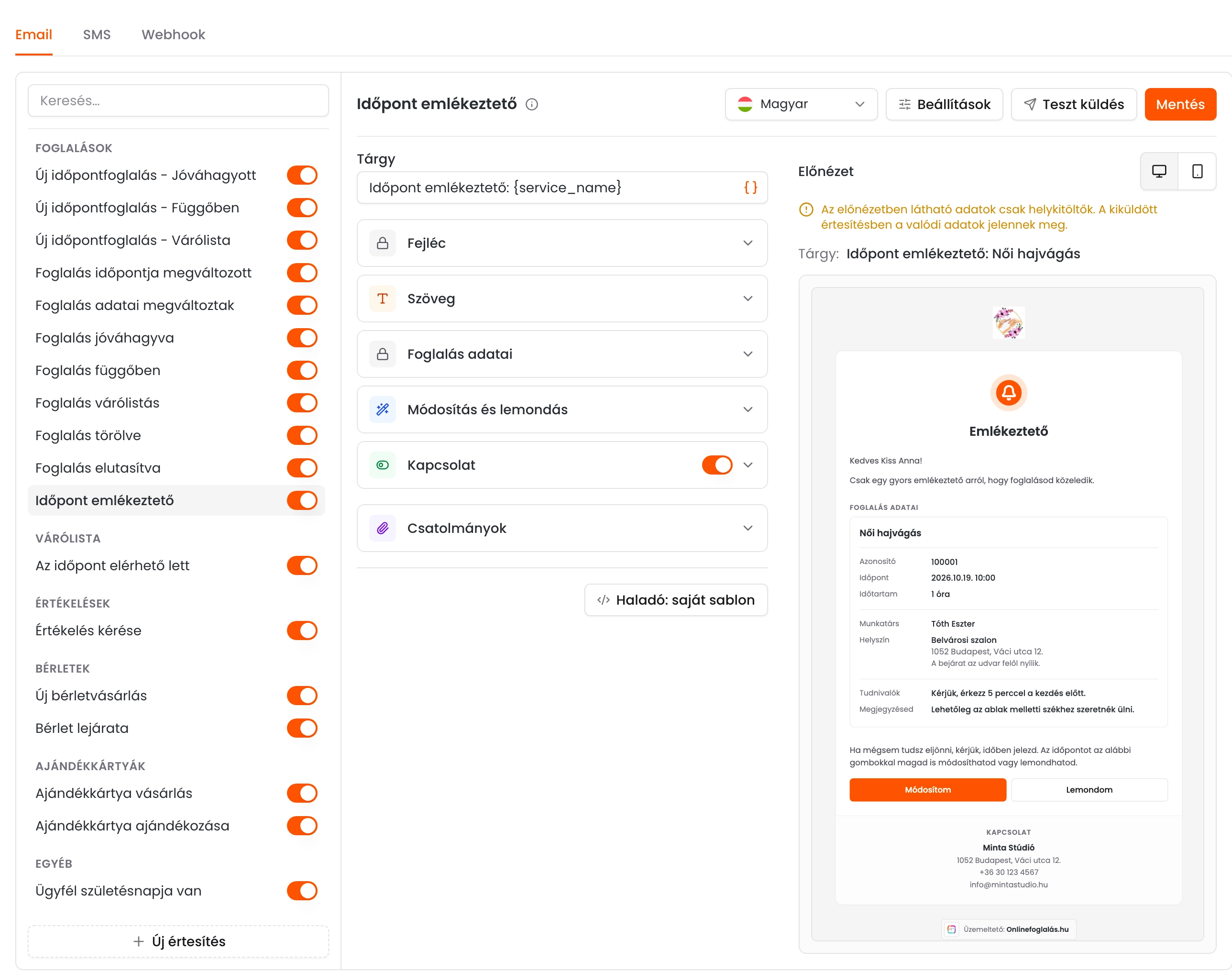Image resolution: width=1232 pixels, height=973 pixels.
Task: Expand the Foglalás adatai section
Action: tap(562, 354)
